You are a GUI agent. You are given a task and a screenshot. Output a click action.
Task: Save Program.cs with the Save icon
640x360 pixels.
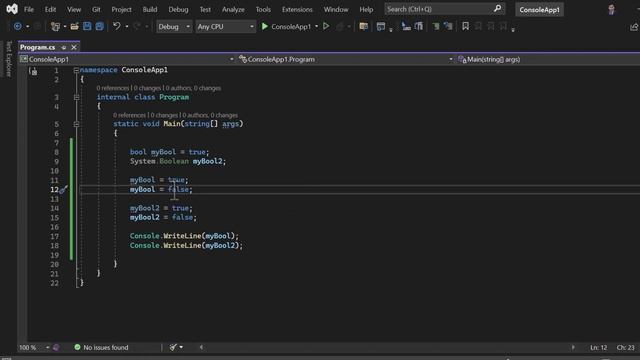87,27
